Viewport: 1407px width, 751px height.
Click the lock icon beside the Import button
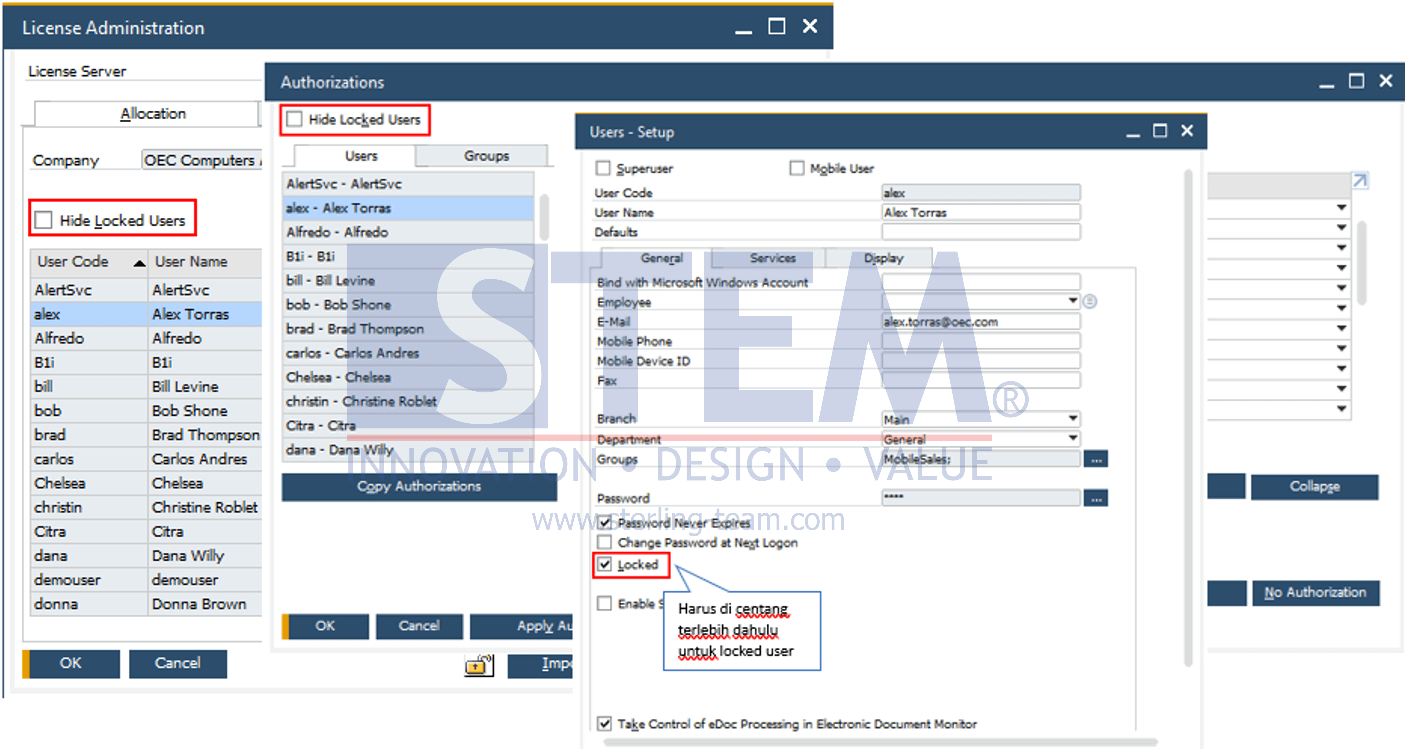[x=480, y=665]
